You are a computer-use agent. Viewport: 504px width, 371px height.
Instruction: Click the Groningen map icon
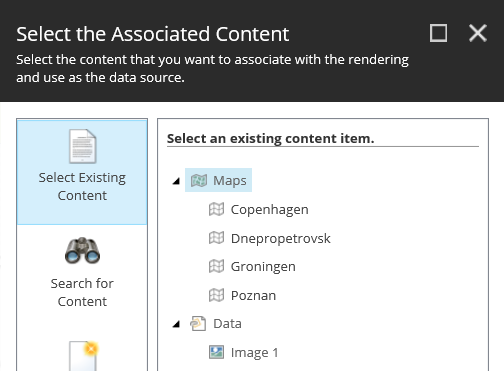pos(216,266)
